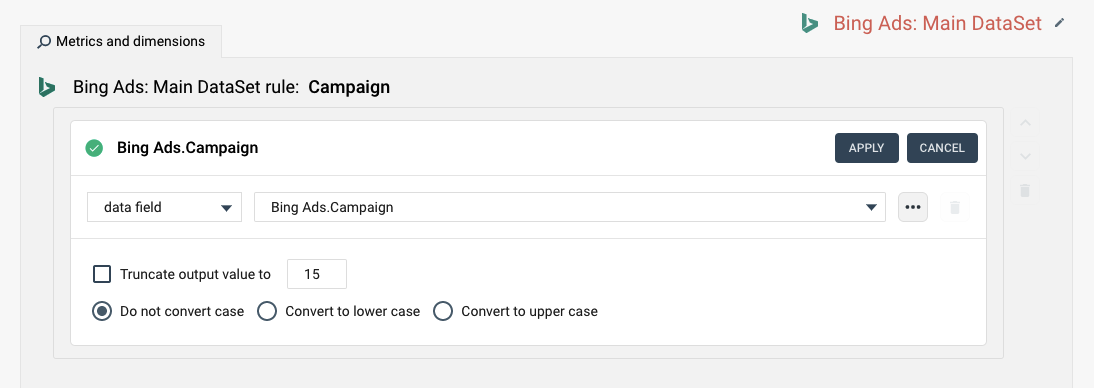Viewport: 1094px width, 388px height.
Task: Switch to Metrics and dimensions tab
Action: pos(121,41)
